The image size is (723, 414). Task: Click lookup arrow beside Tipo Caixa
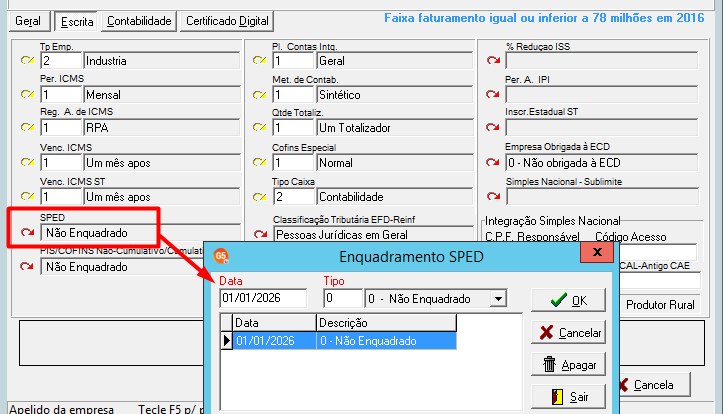pos(260,197)
